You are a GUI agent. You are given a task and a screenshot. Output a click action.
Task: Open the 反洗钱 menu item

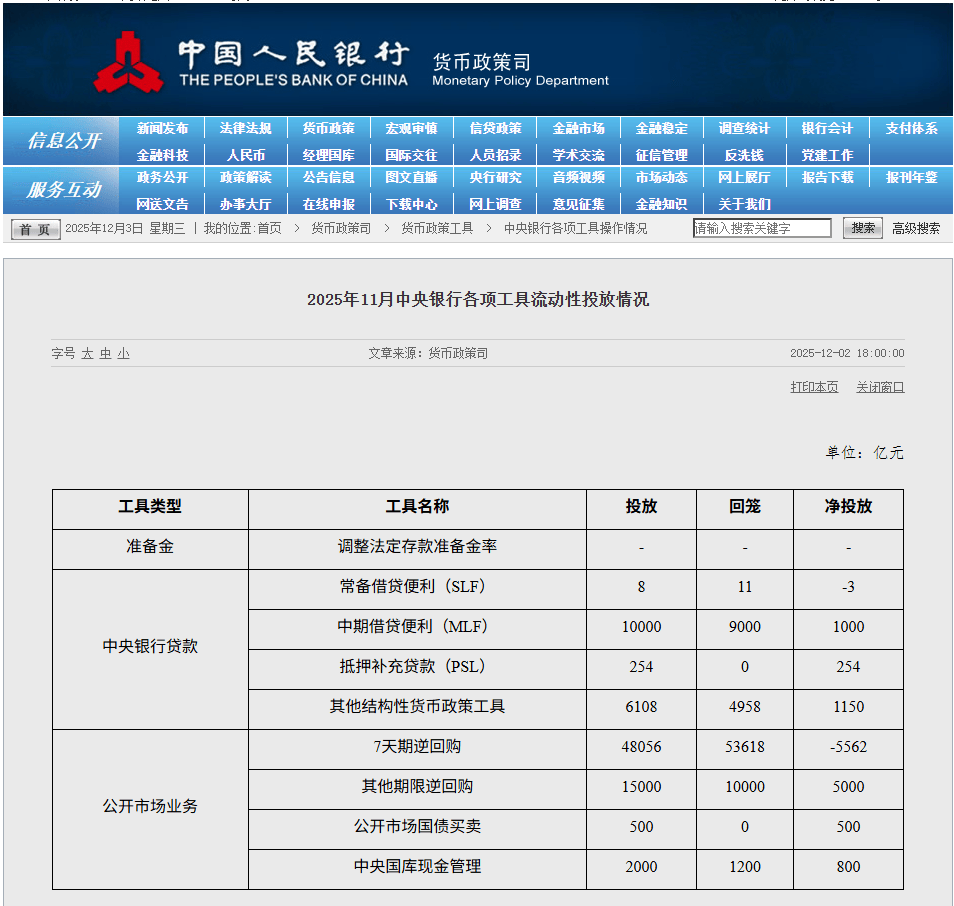pyautogui.click(x=743, y=155)
